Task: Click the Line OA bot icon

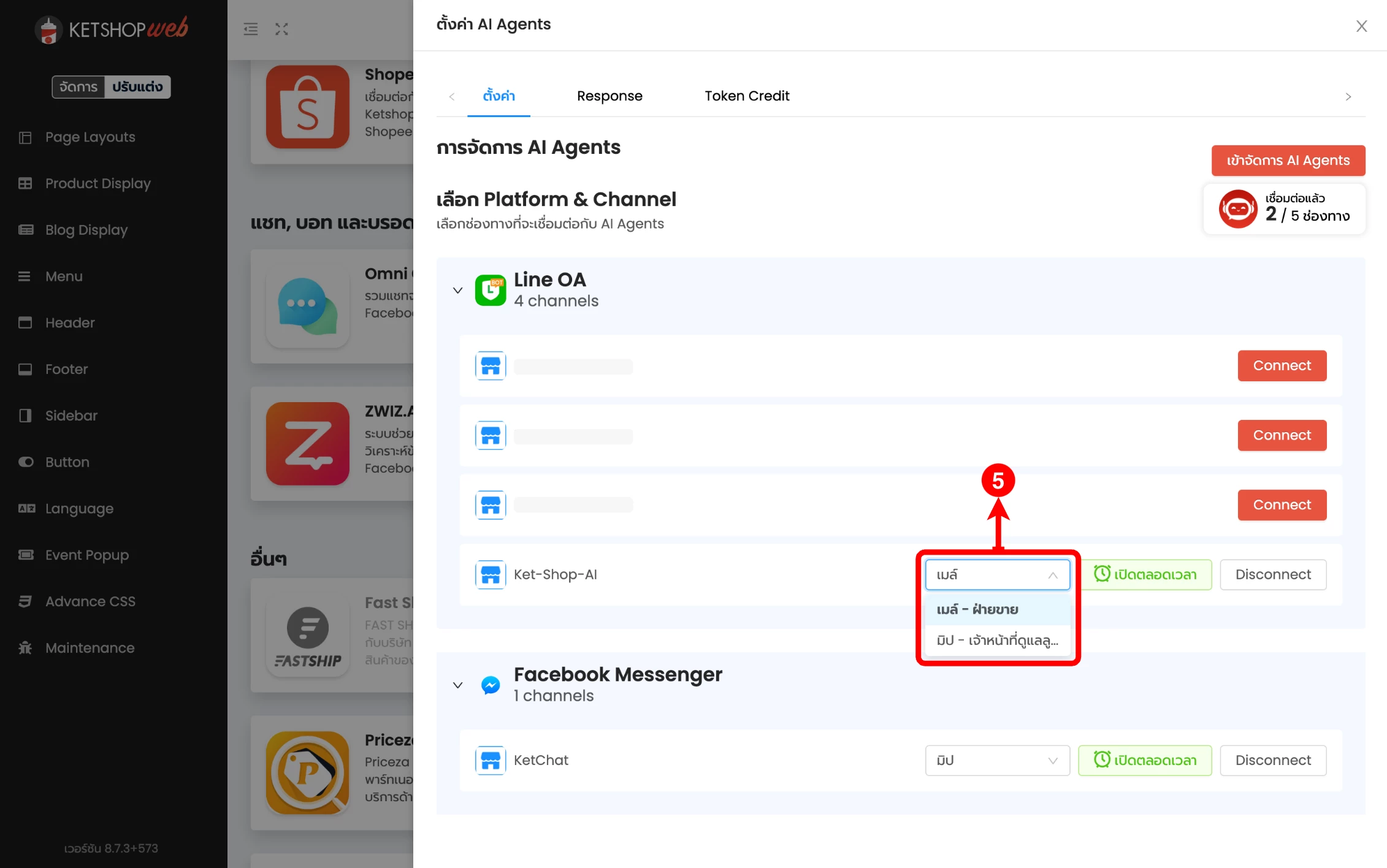Action: coord(490,290)
